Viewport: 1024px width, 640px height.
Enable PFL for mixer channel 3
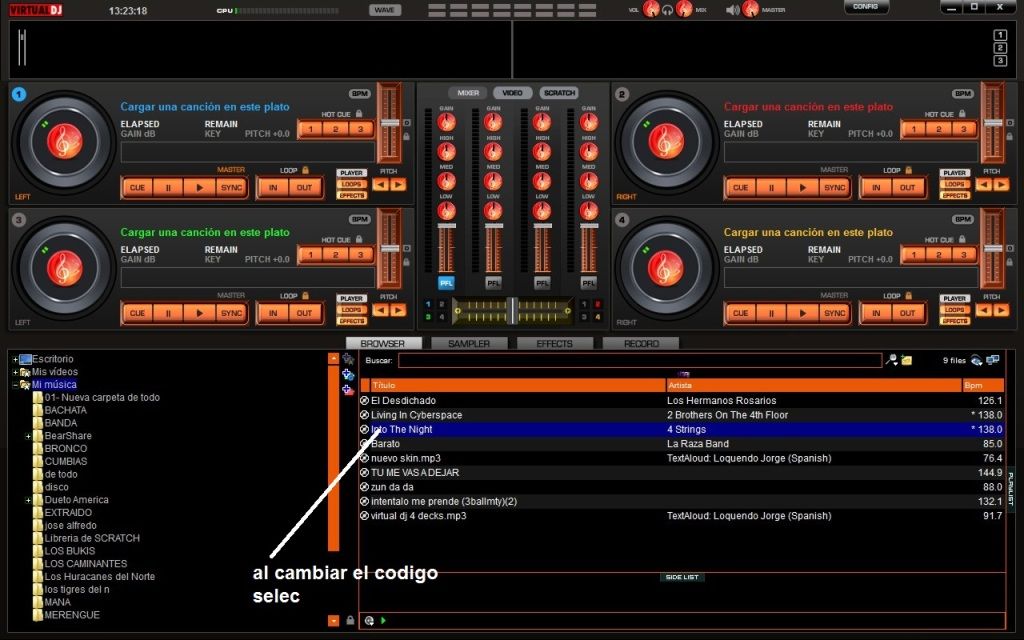542,283
